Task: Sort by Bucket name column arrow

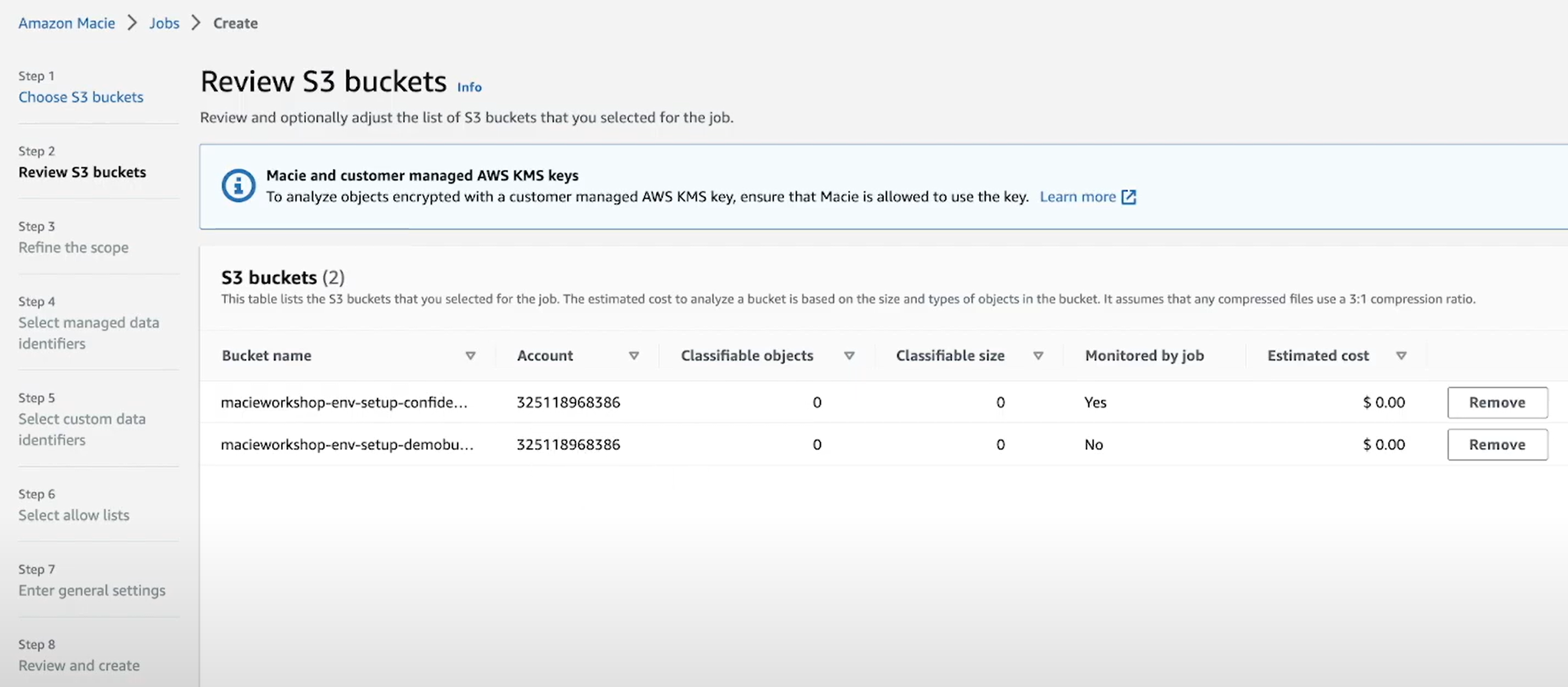Action: pyautogui.click(x=470, y=356)
